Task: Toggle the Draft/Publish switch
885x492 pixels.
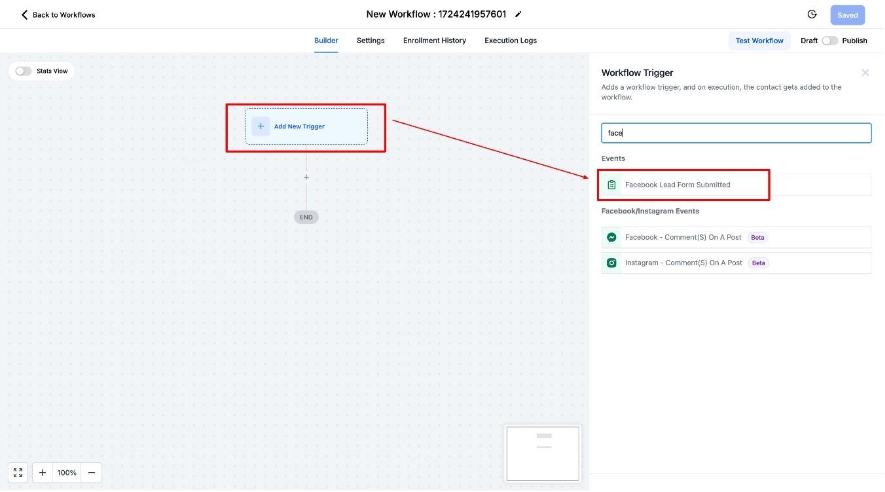Action: tap(829, 41)
